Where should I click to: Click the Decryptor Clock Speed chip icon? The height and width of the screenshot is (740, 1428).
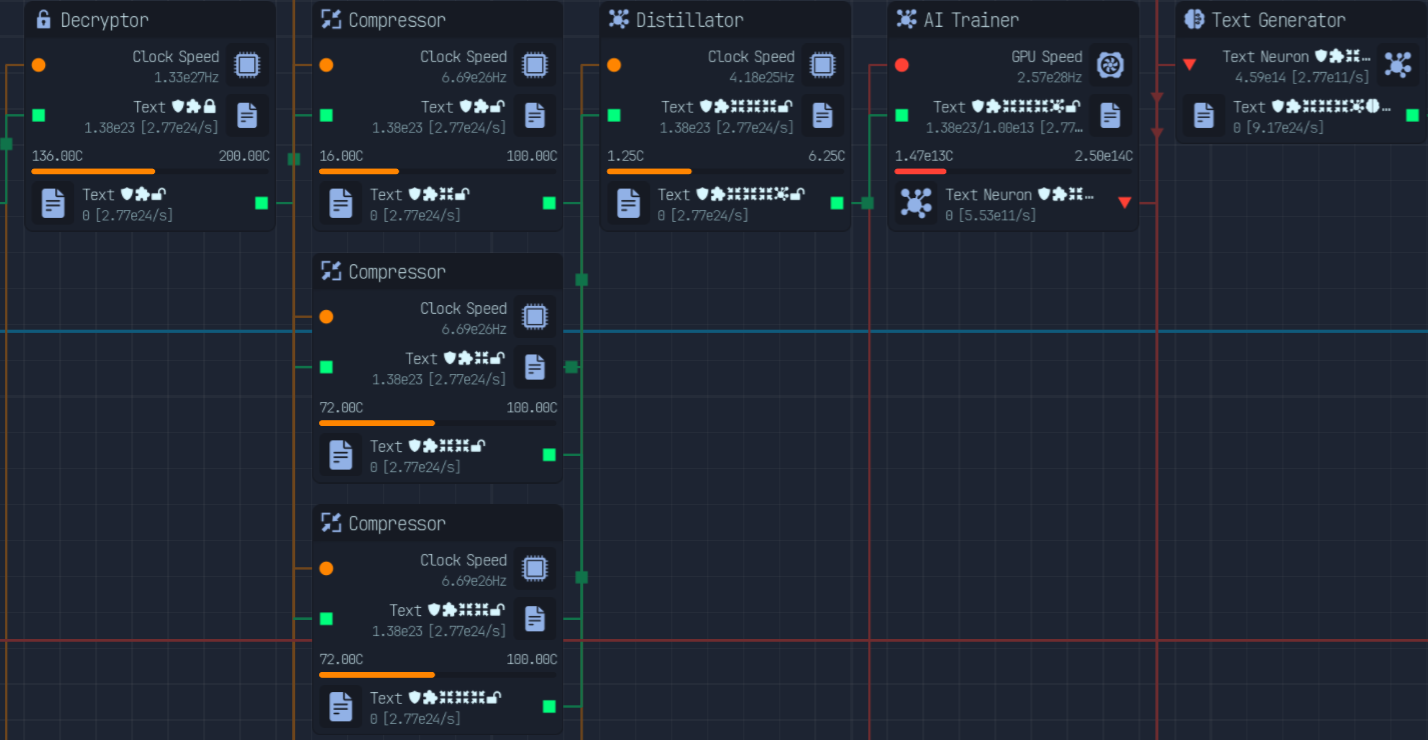[246, 65]
